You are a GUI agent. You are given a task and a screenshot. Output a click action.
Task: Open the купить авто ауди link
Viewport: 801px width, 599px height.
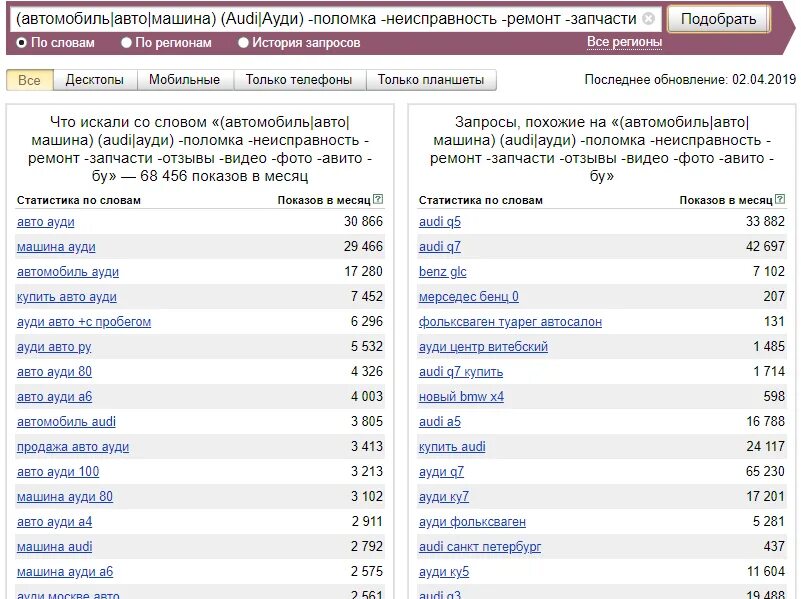coord(67,297)
